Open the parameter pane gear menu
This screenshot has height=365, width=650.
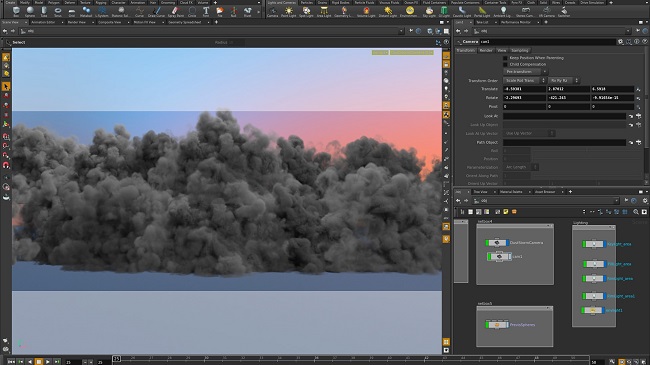[620, 42]
